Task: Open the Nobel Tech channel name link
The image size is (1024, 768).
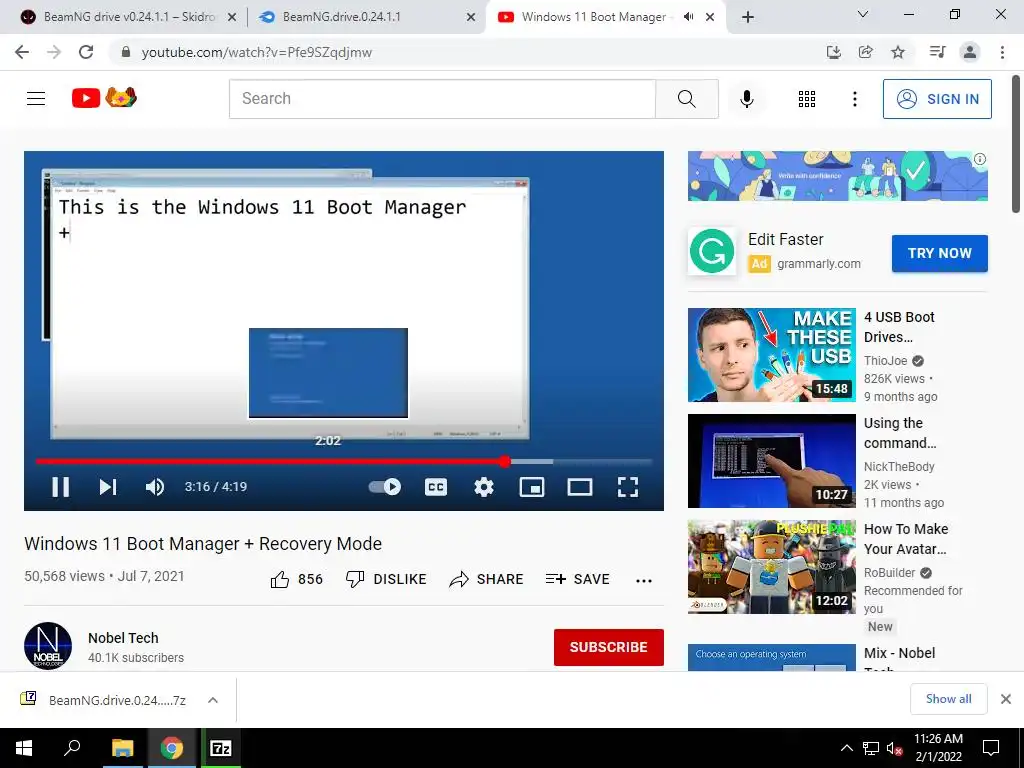Action: coord(123,638)
